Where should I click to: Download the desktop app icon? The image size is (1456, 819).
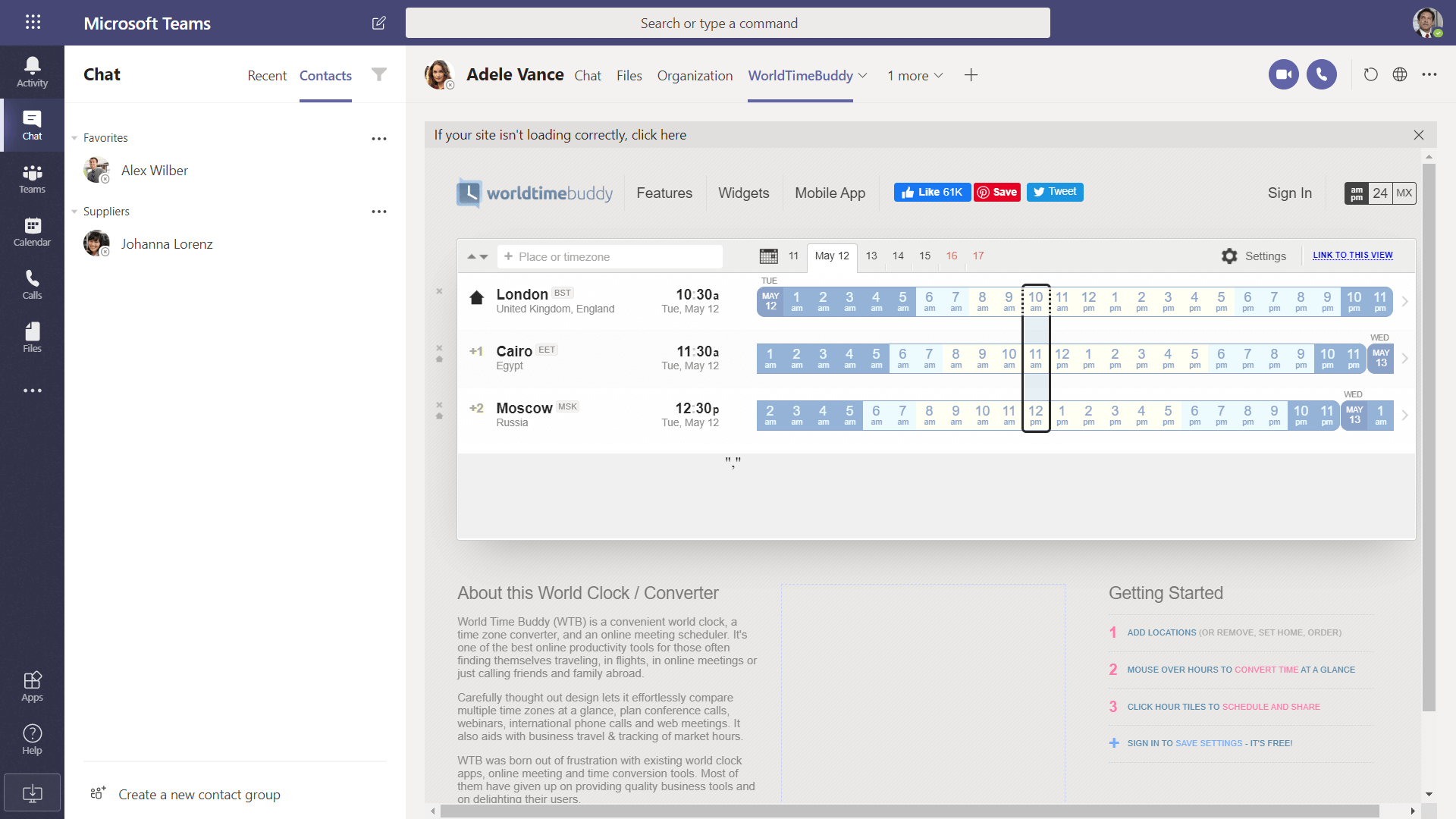click(32, 793)
